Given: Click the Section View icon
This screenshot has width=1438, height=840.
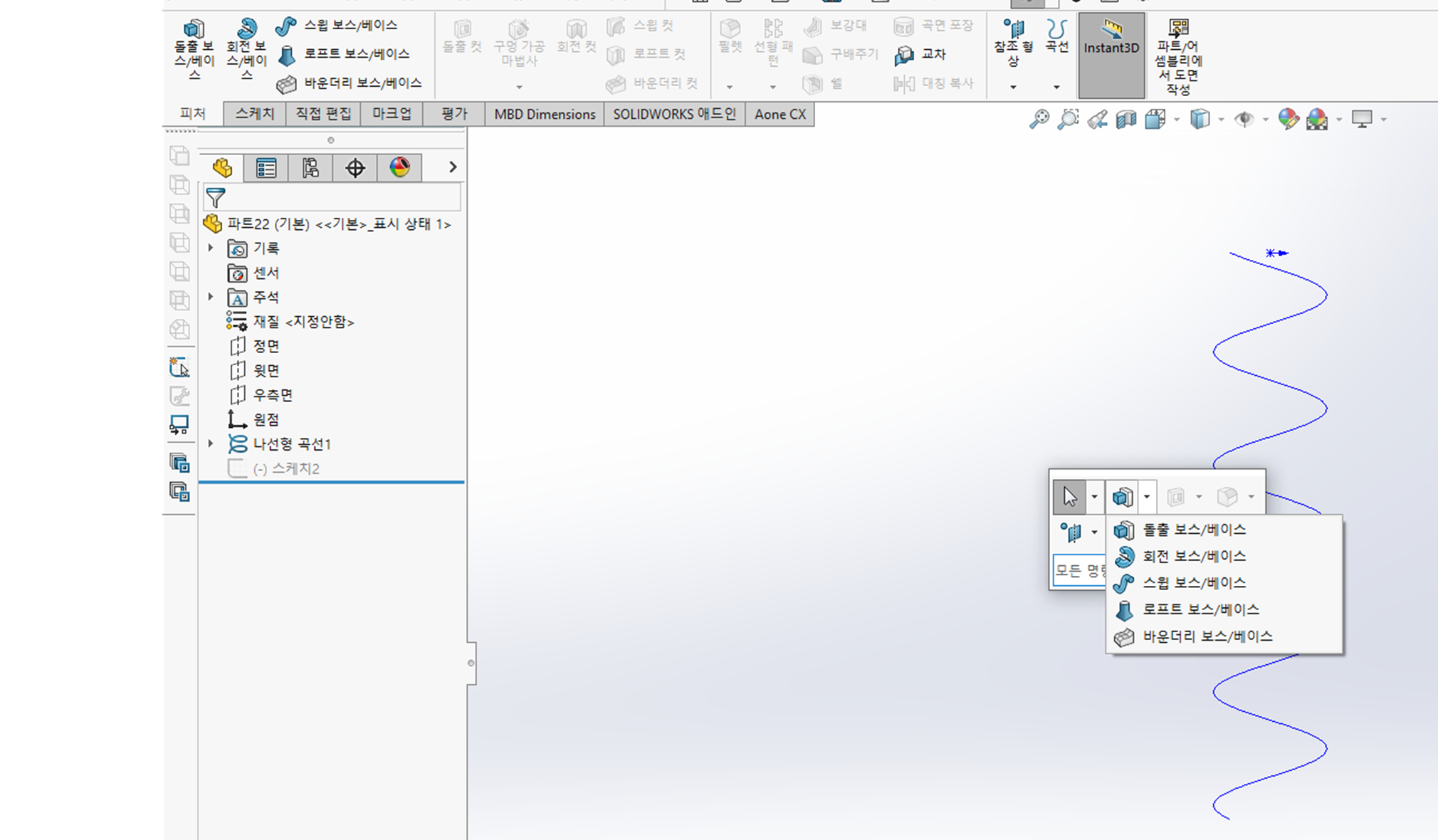Looking at the screenshot, I should (1126, 119).
